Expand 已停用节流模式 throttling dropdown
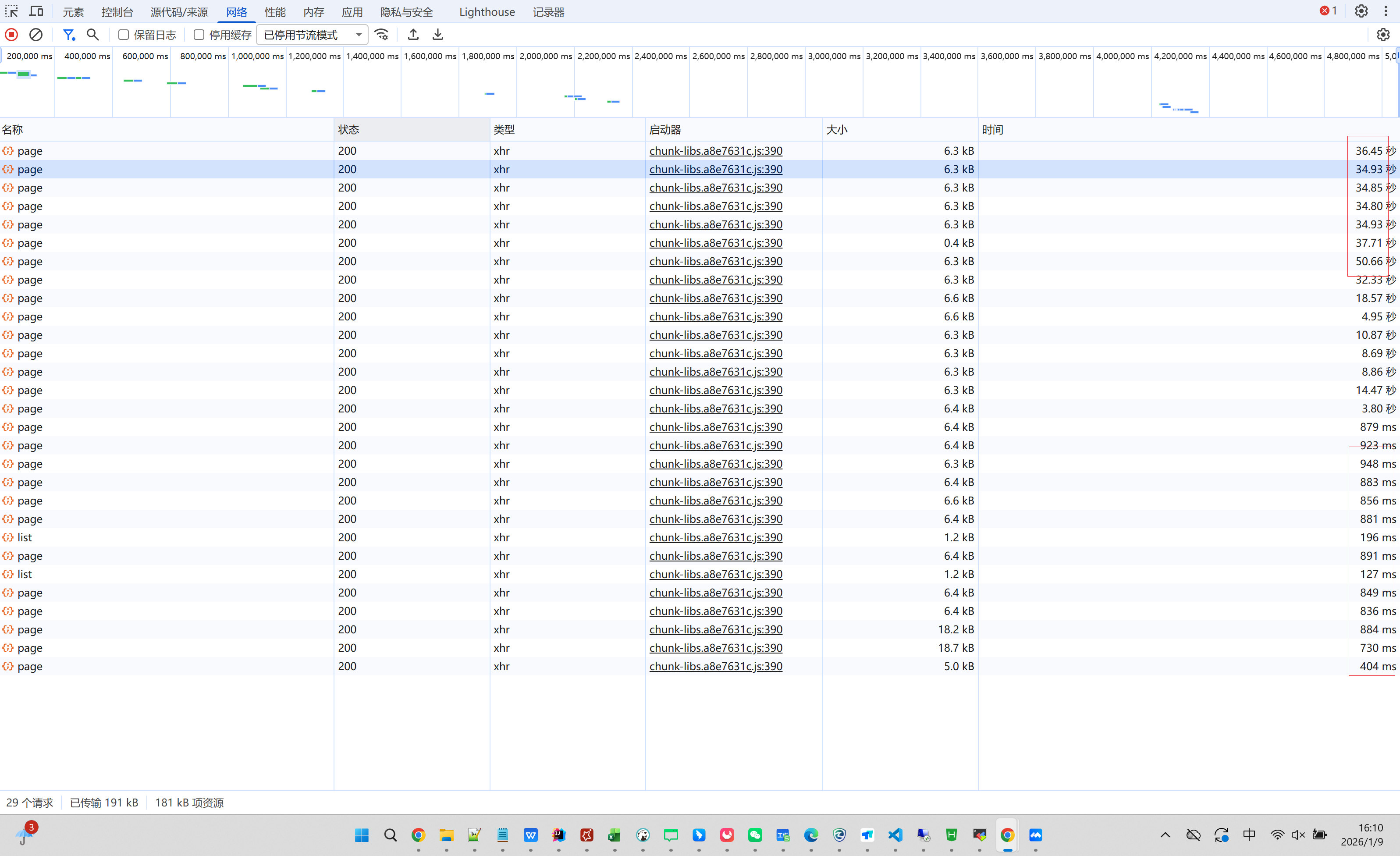The image size is (1400, 856). coord(313,35)
